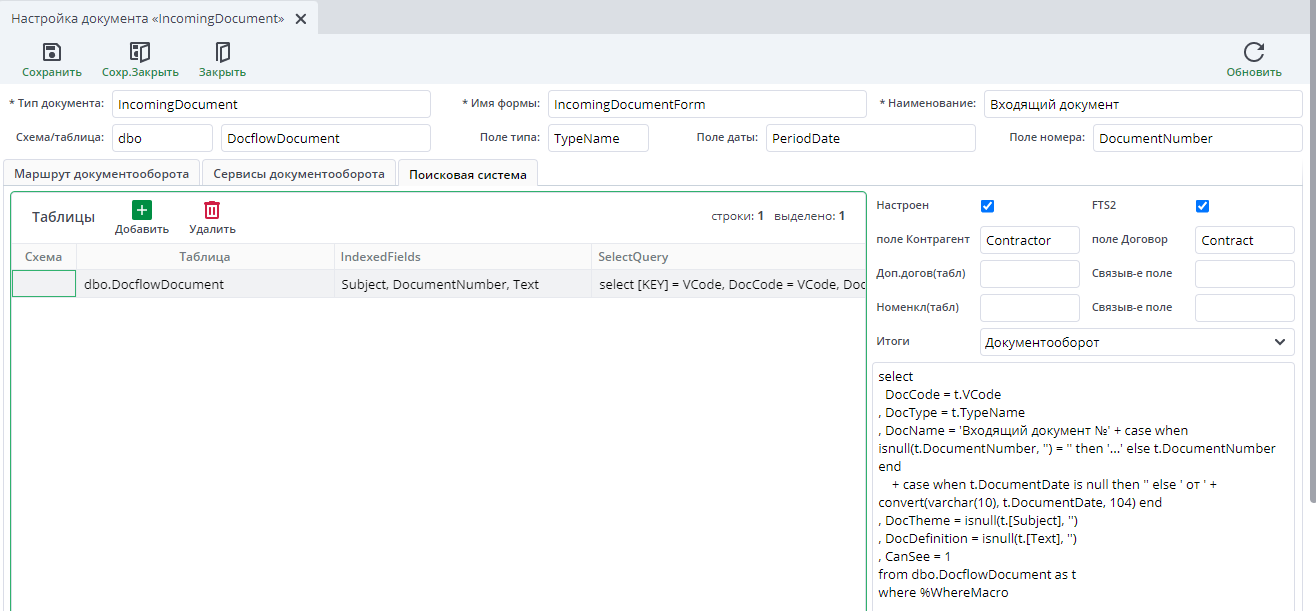Add a table with the green Добавить icon
Screen dimensions: 1316x611
(142, 211)
